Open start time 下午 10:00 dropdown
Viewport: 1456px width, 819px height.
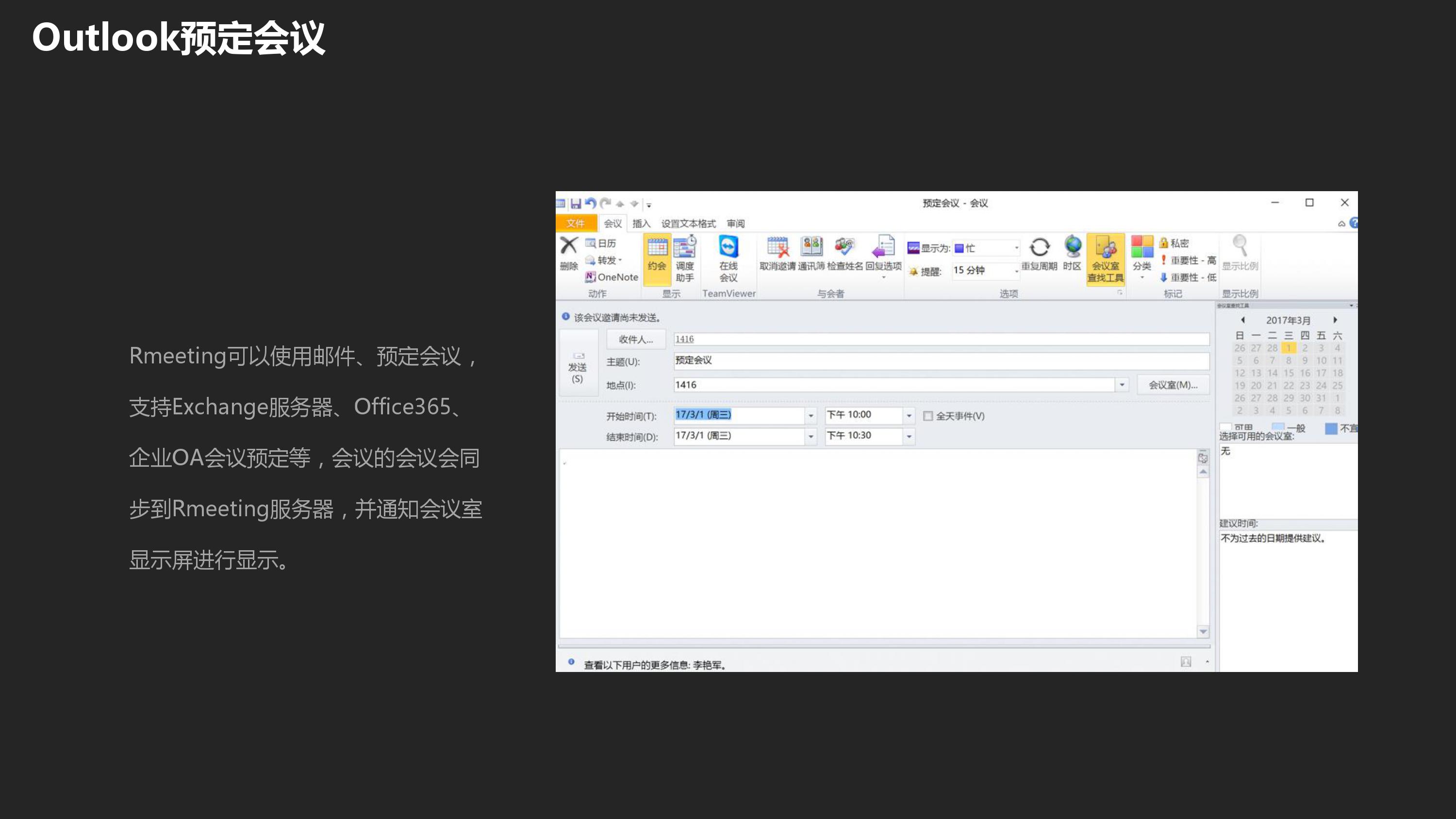[x=909, y=415]
